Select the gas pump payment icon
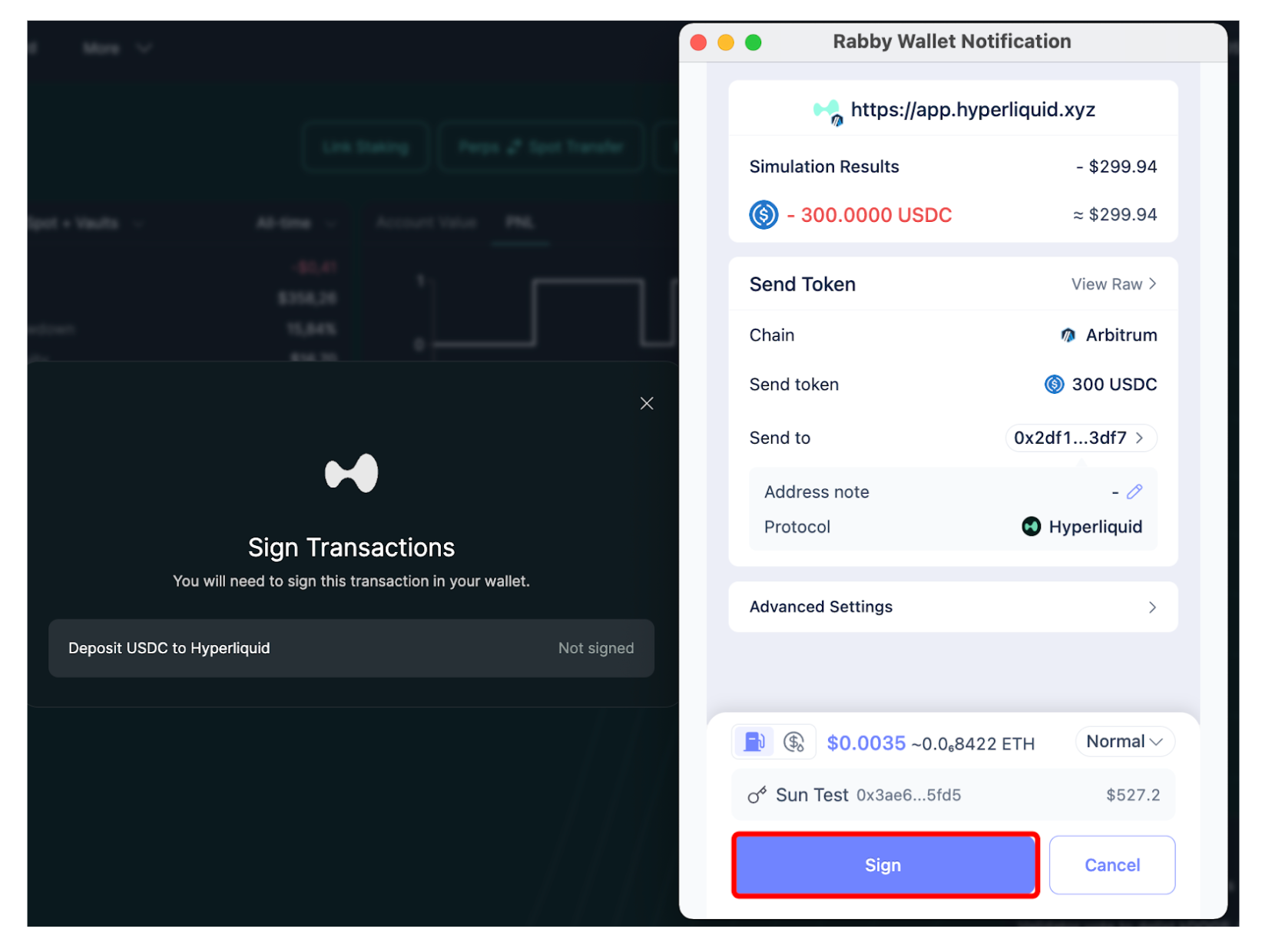 [754, 742]
